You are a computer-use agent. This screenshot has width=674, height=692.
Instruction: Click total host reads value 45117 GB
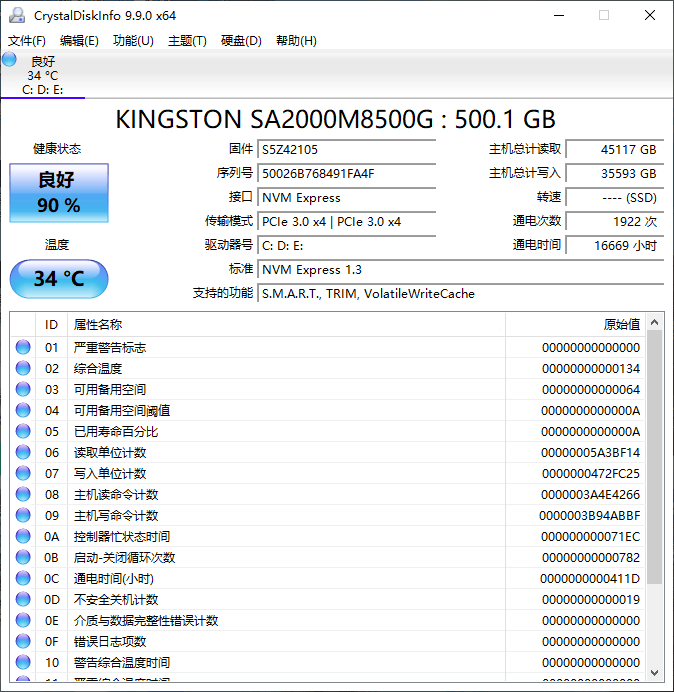[x=614, y=150]
